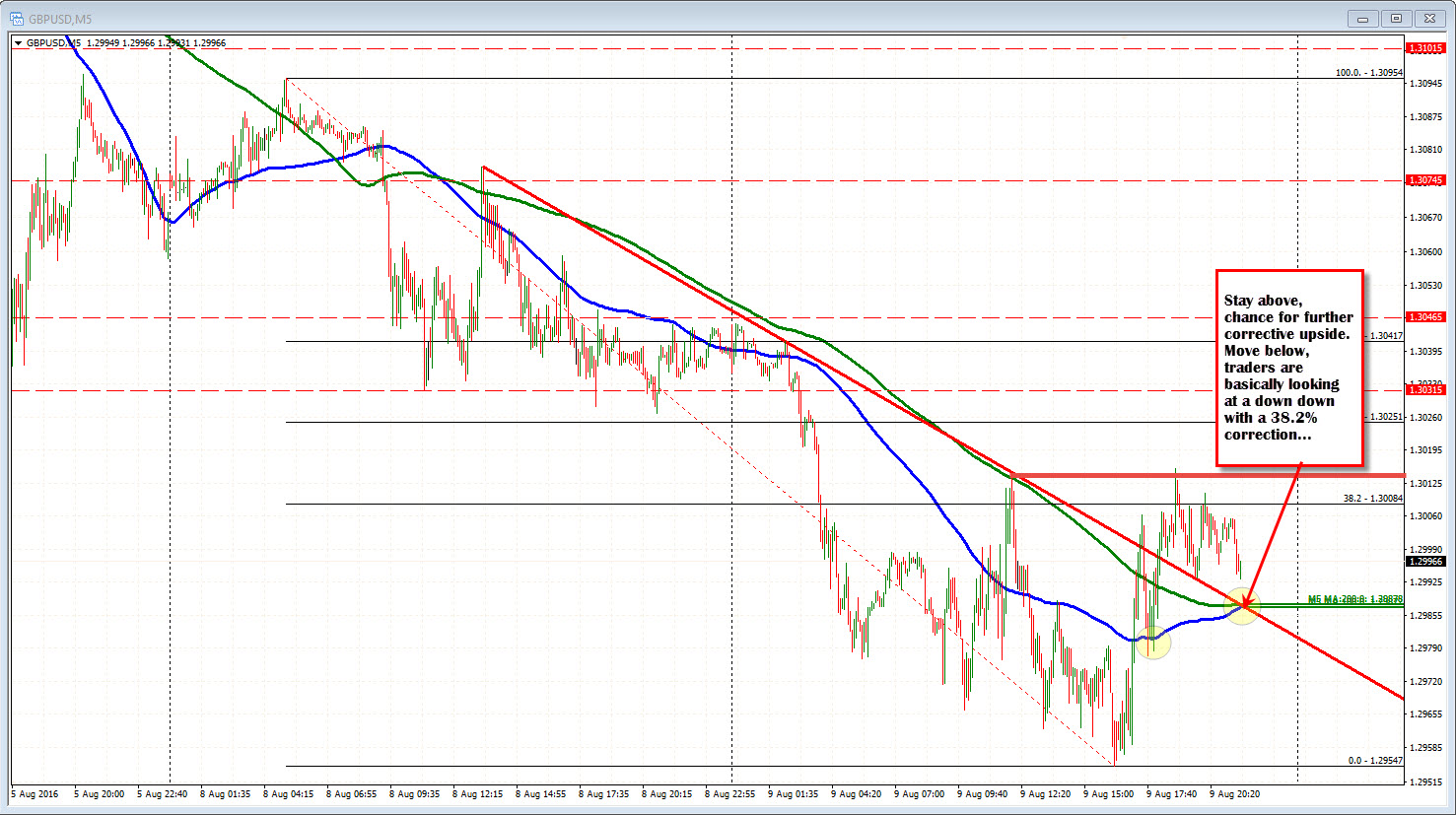Click the 1.30945 price scale value

1426,84
